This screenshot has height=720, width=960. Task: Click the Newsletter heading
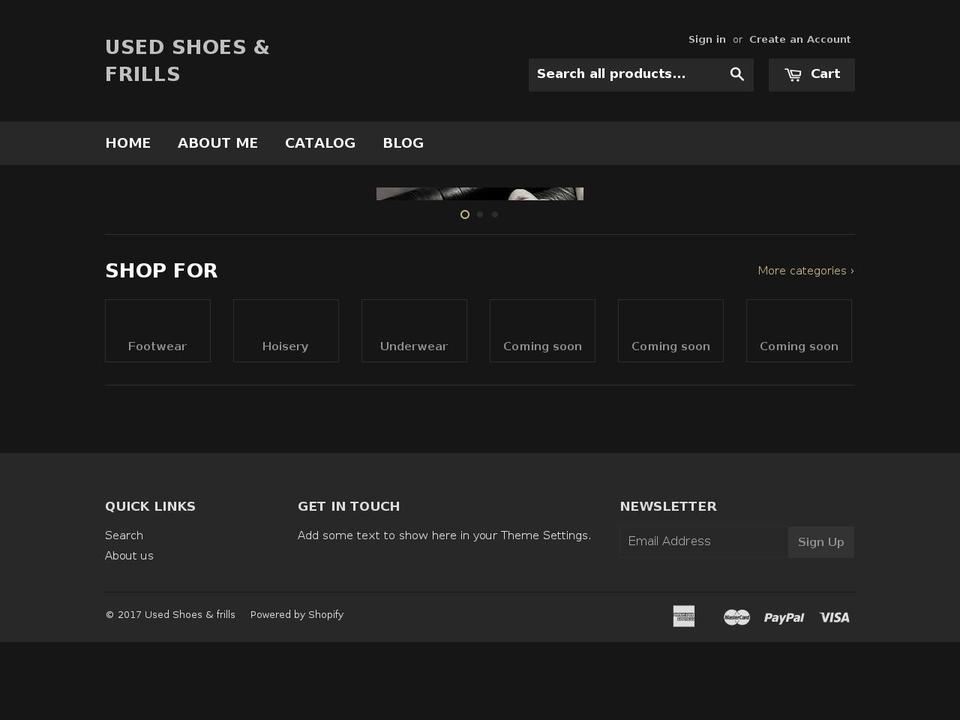pyautogui.click(x=668, y=506)
